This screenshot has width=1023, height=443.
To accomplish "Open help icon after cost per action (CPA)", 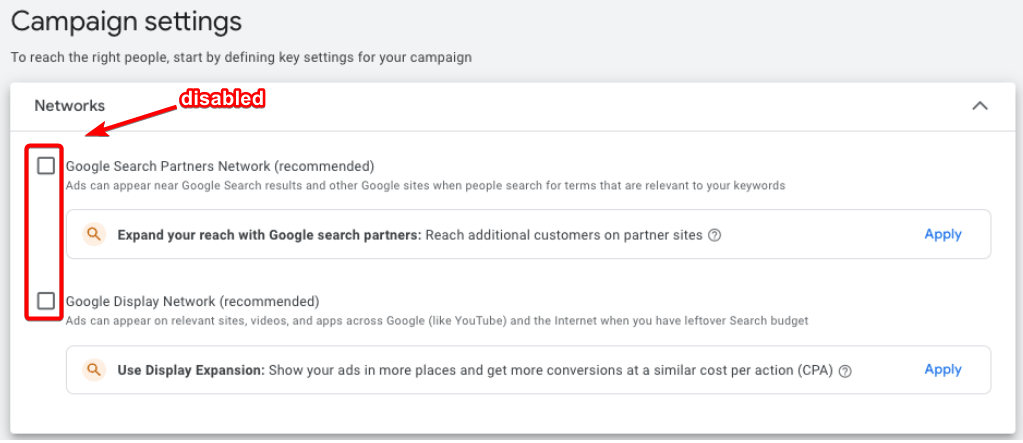I will click(845, 371).
